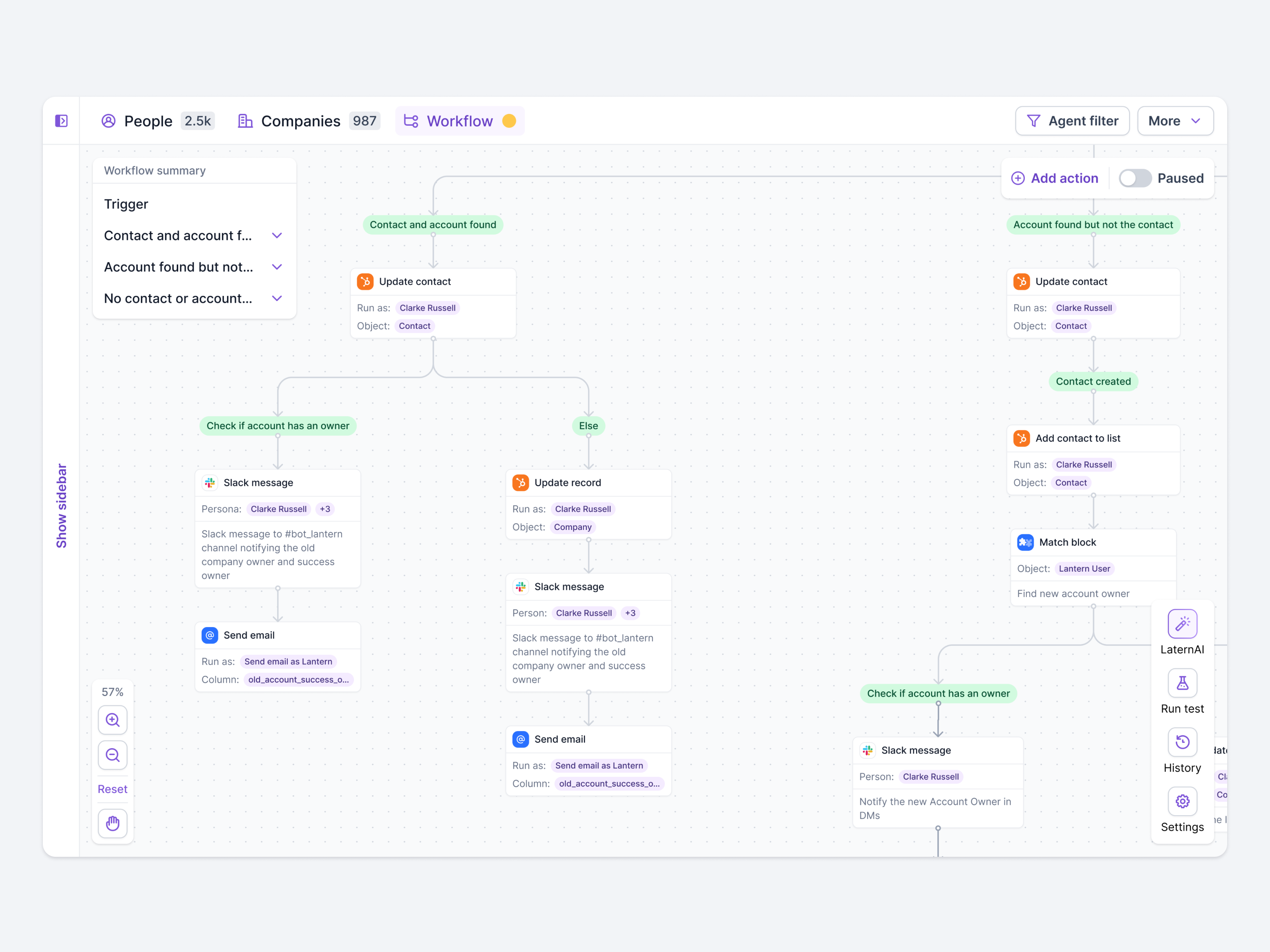Click the 57% zoom level indicator
1270x952 pixels.
(x=113, y=692)
